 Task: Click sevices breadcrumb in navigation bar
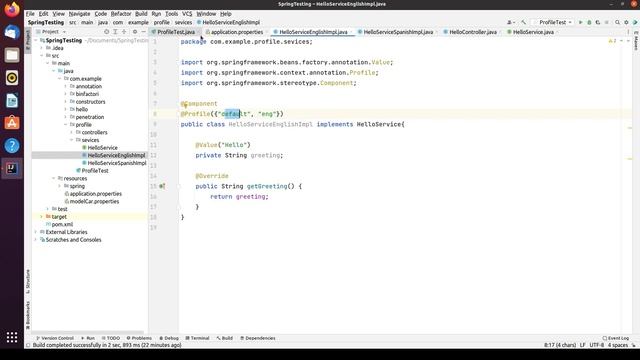click(183, 22)
